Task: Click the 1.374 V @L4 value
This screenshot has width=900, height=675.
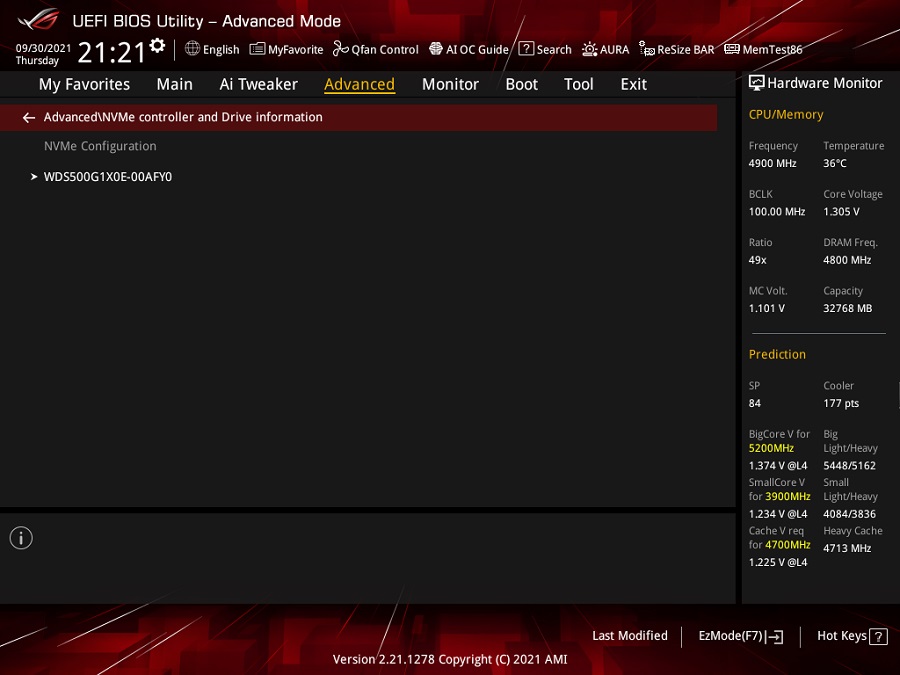Action: [x=778, y=465]
